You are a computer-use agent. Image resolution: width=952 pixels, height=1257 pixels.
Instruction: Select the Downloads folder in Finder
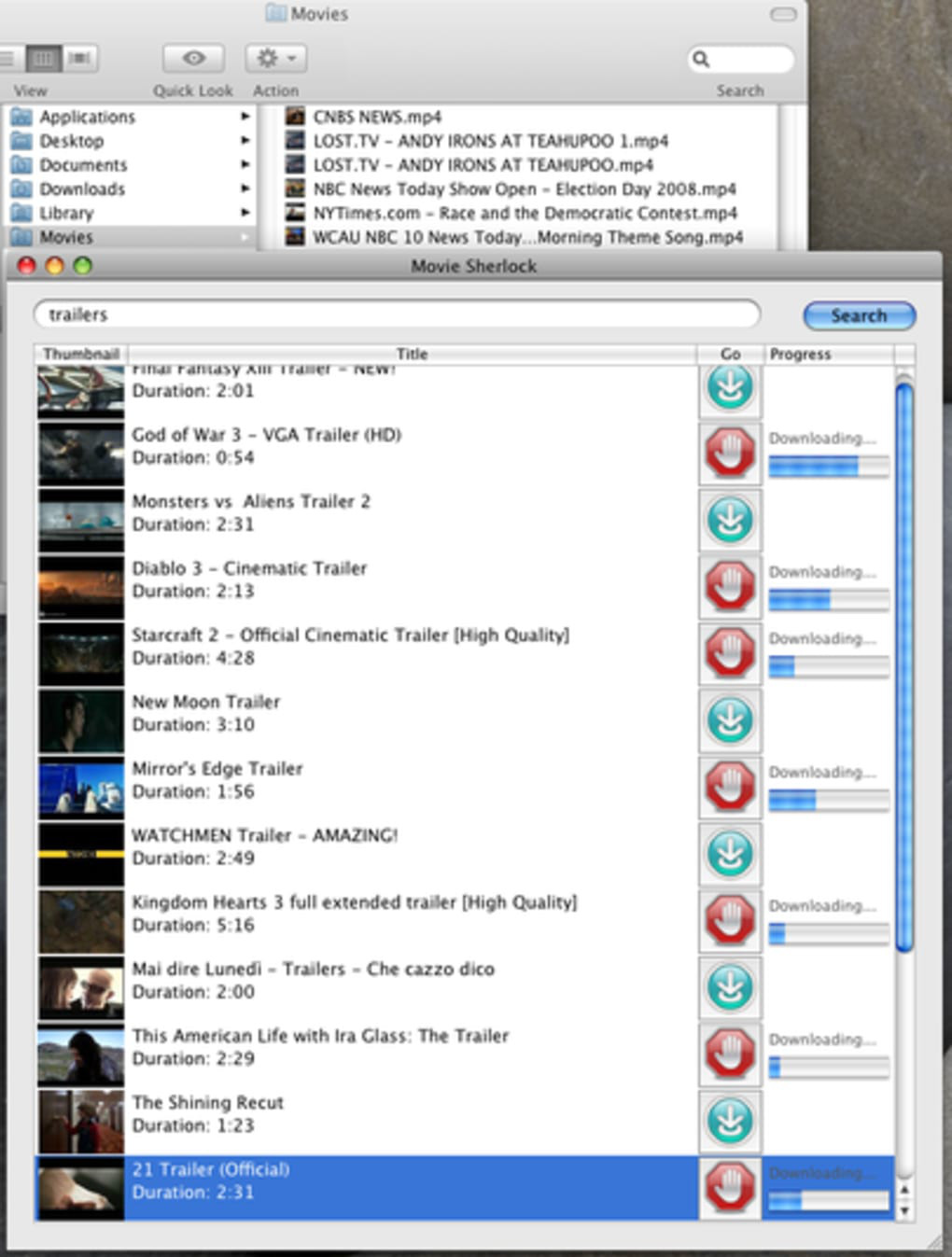coord(82,189)
